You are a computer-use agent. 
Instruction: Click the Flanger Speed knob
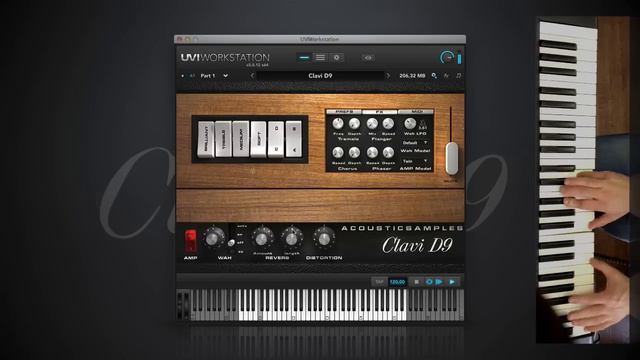point(388,123)
